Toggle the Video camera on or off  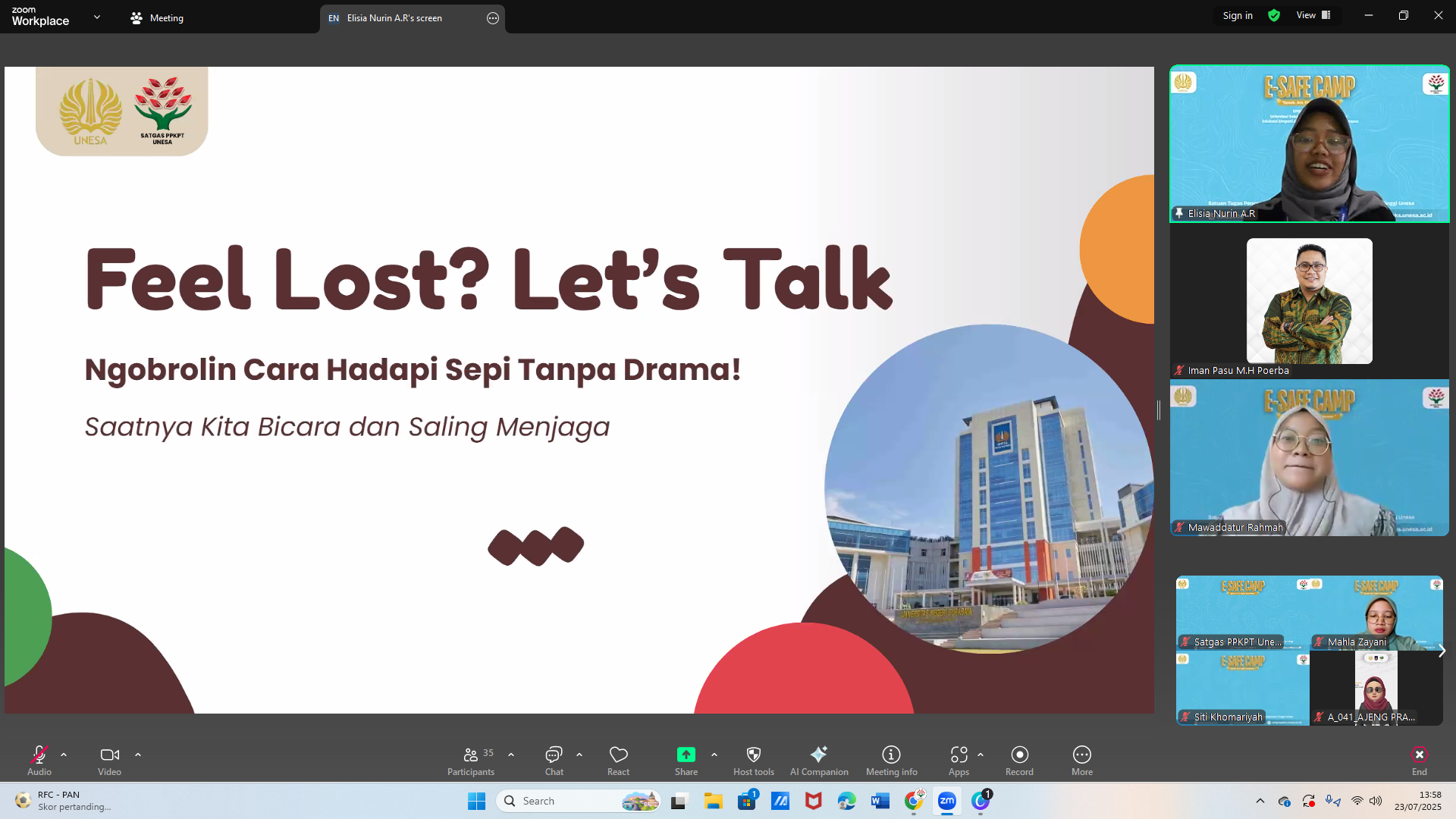[x=109, y=755]
